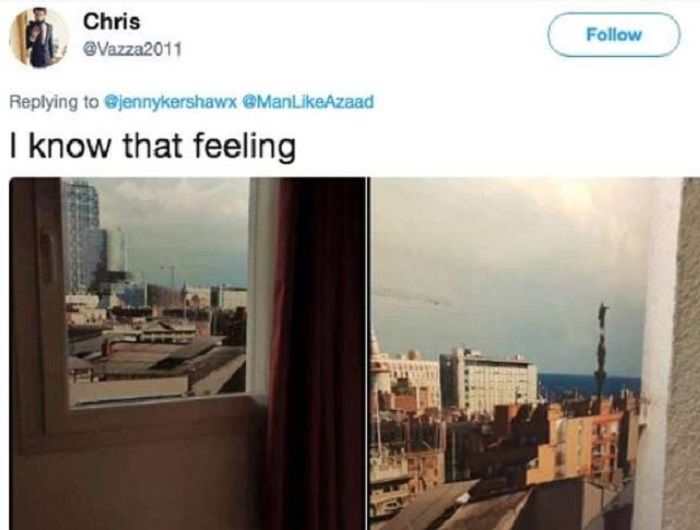
Task: Open the @ManLikeAzaad mention link
Action: [308, 102]
